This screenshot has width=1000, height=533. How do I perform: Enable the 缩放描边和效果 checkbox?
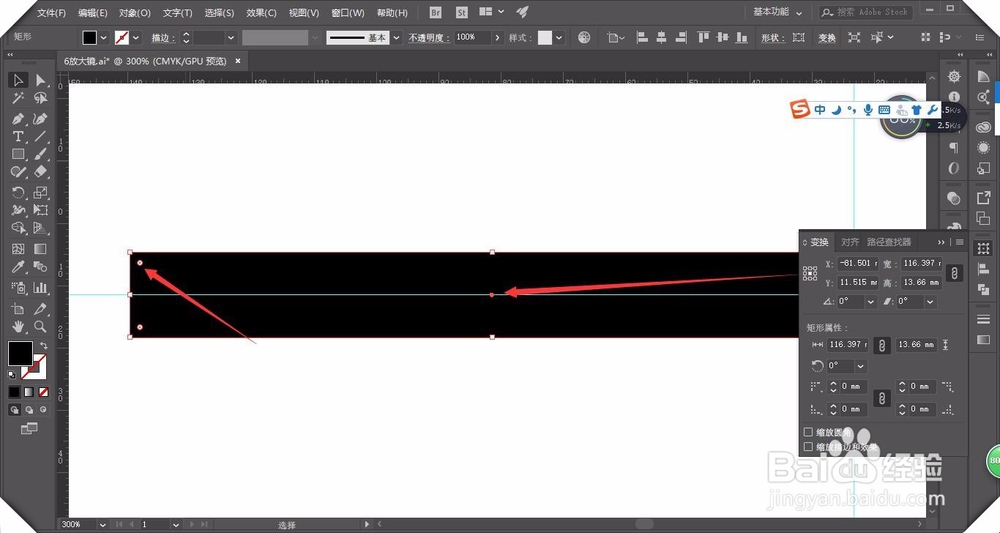click(x=808, y=447)
